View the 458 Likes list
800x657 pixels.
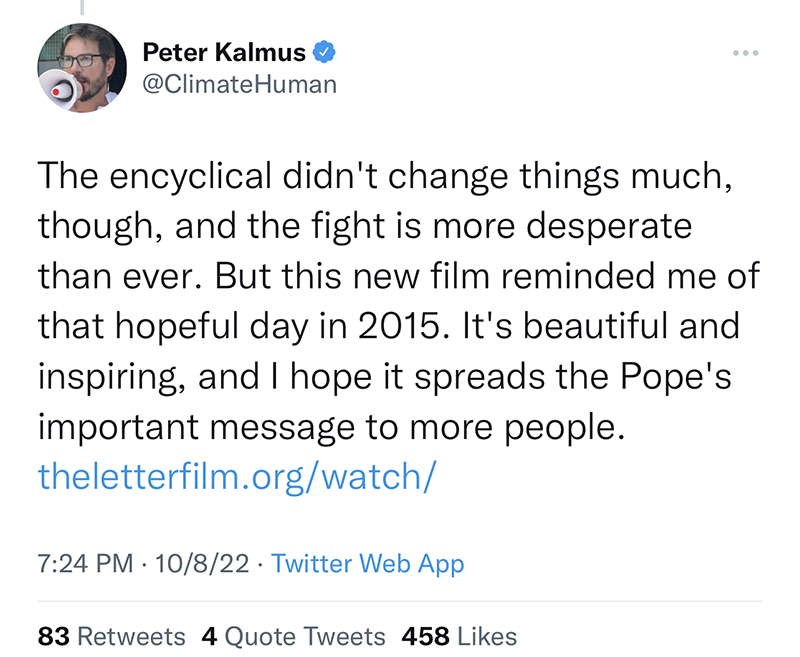pyautogui.click(x=459, y=636)
